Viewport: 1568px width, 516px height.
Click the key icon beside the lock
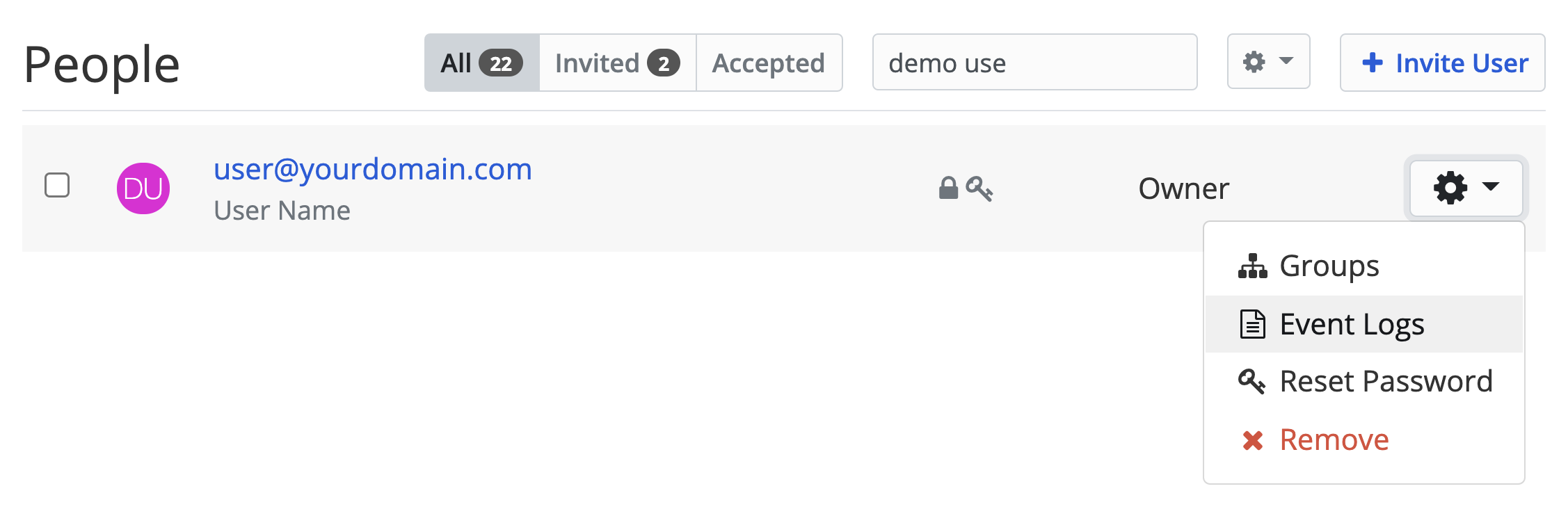(x=979, y=188)
